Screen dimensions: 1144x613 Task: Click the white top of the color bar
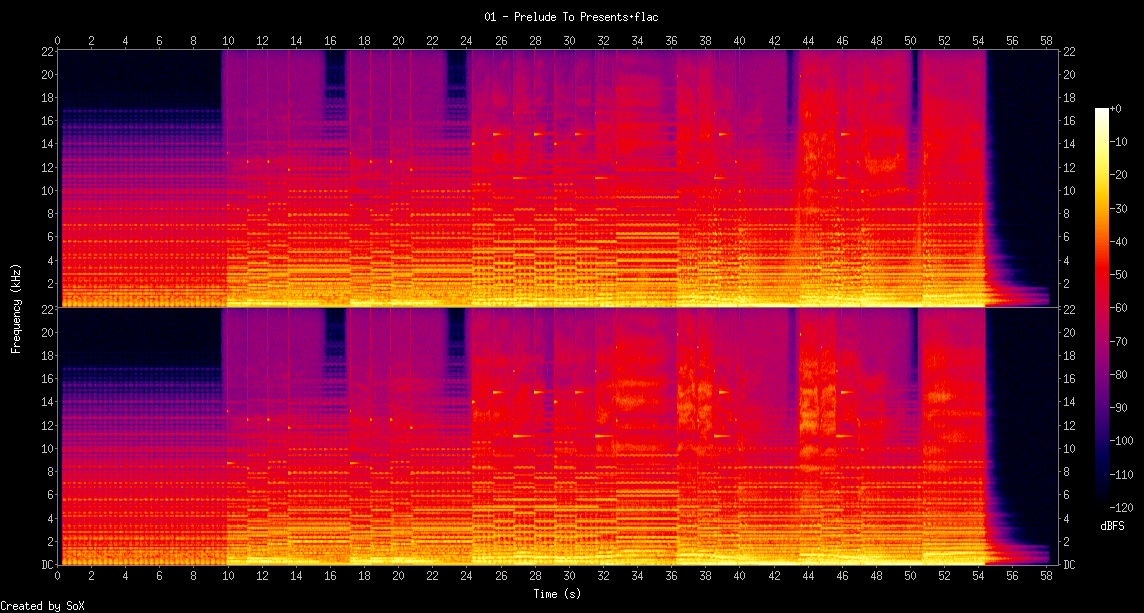click(x=1102, y=112)
